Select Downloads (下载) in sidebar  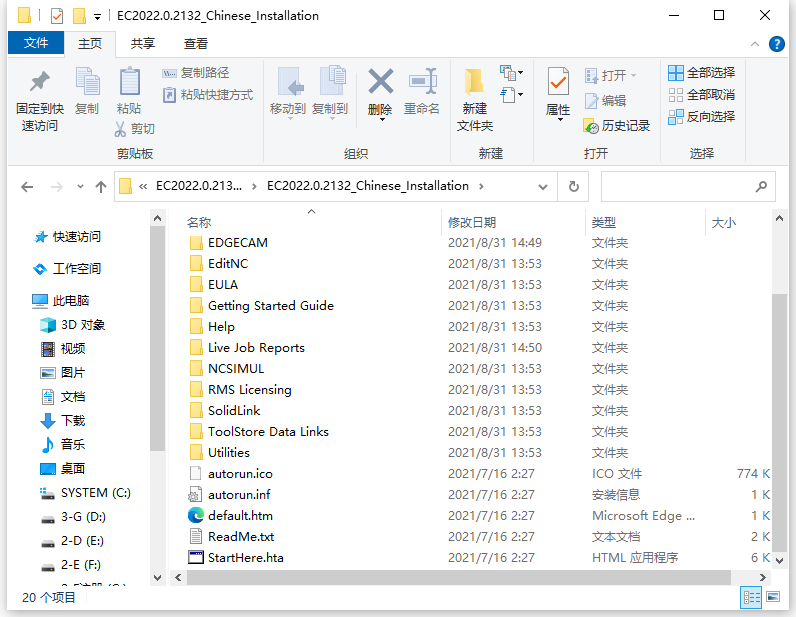click(62, 420)
